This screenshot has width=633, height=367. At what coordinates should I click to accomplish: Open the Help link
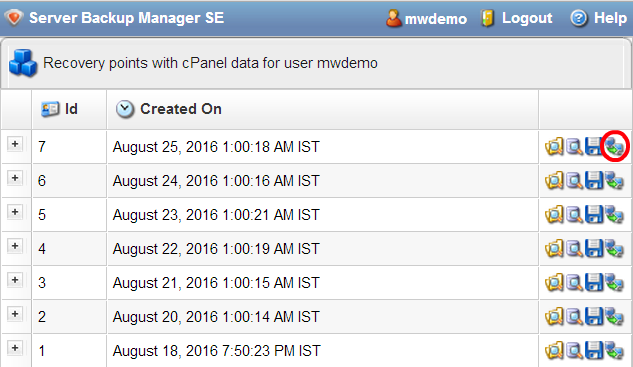click(x=610, y=18)
